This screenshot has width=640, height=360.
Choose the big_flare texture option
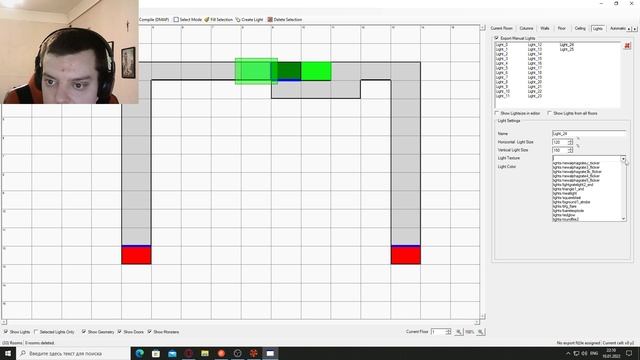point(564,206)
